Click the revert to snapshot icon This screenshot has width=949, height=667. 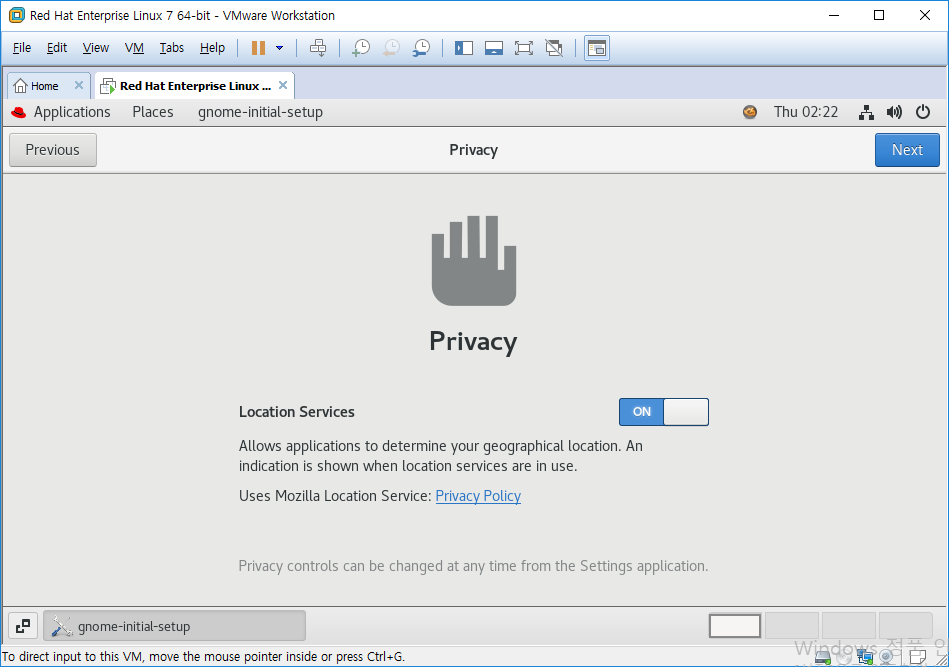click(x=391, y=48)
